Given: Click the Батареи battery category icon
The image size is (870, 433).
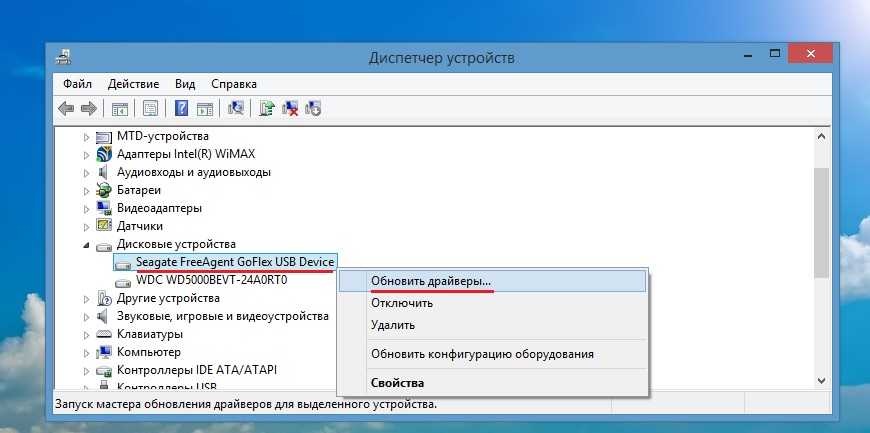Looking at the screenshot, I should (104, 190).
